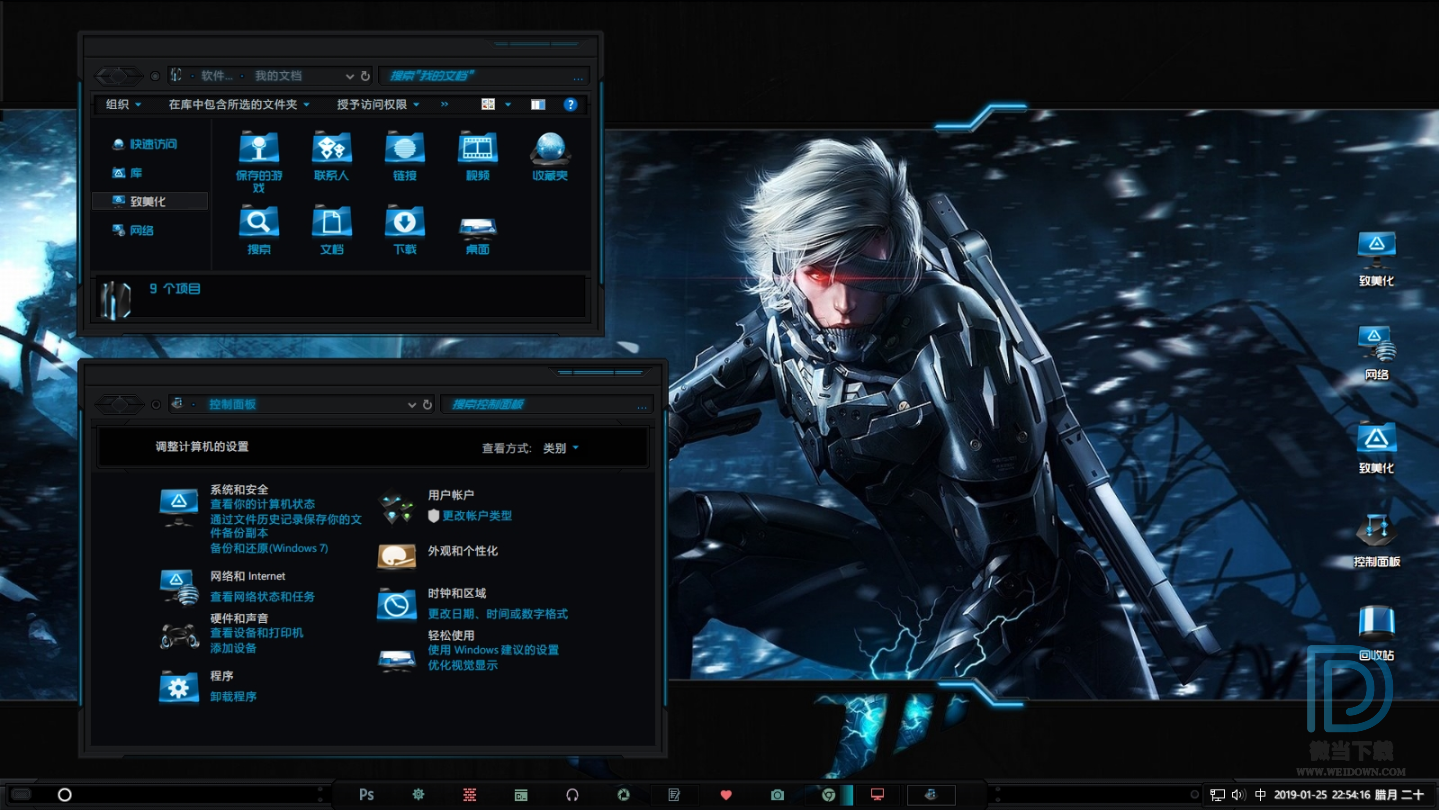Click the Cortana circle on taskbar
Screen dimensions: 1439x810
(64, 795)
